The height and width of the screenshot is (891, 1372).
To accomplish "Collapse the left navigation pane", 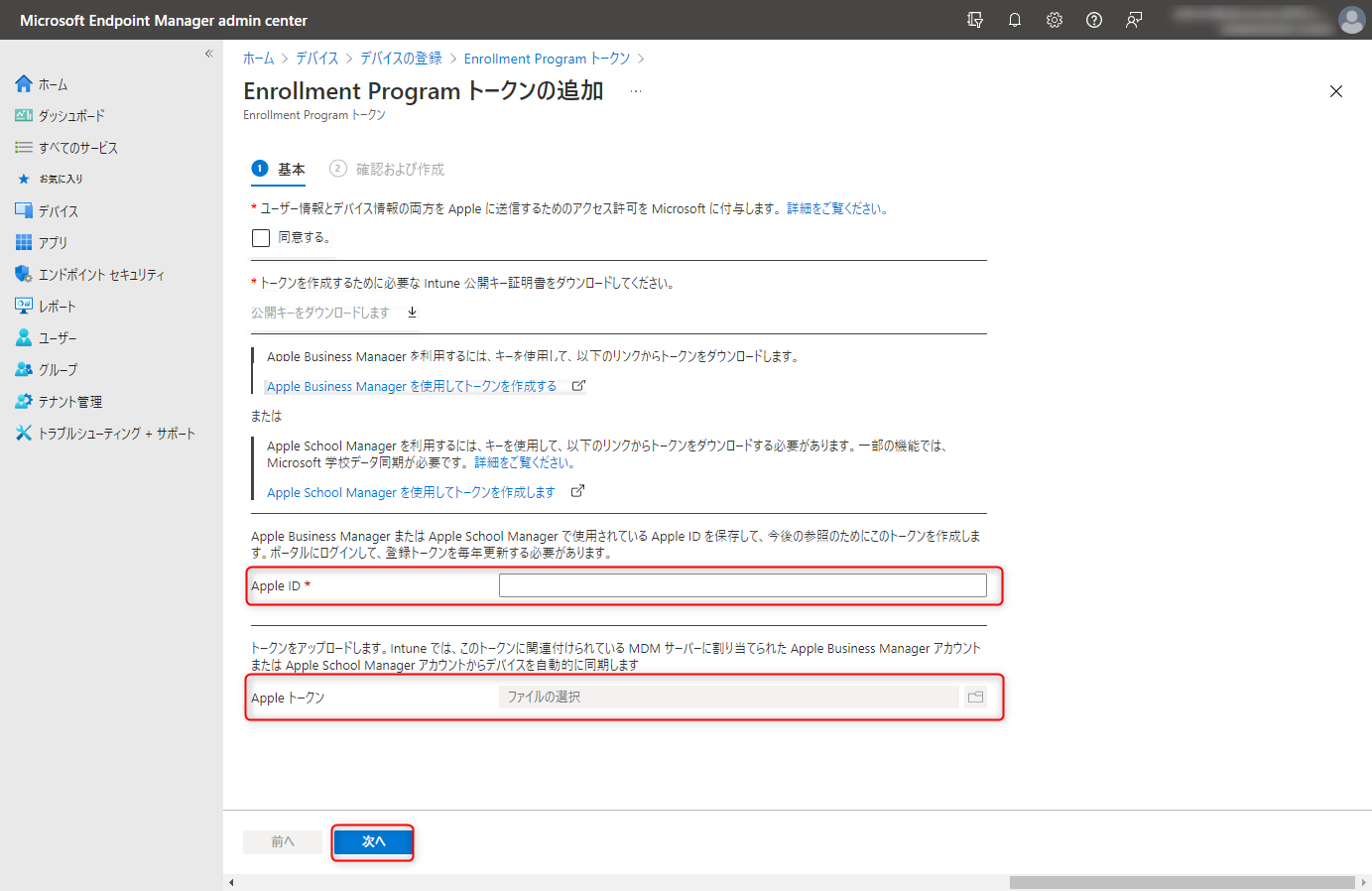I will 208,54.
